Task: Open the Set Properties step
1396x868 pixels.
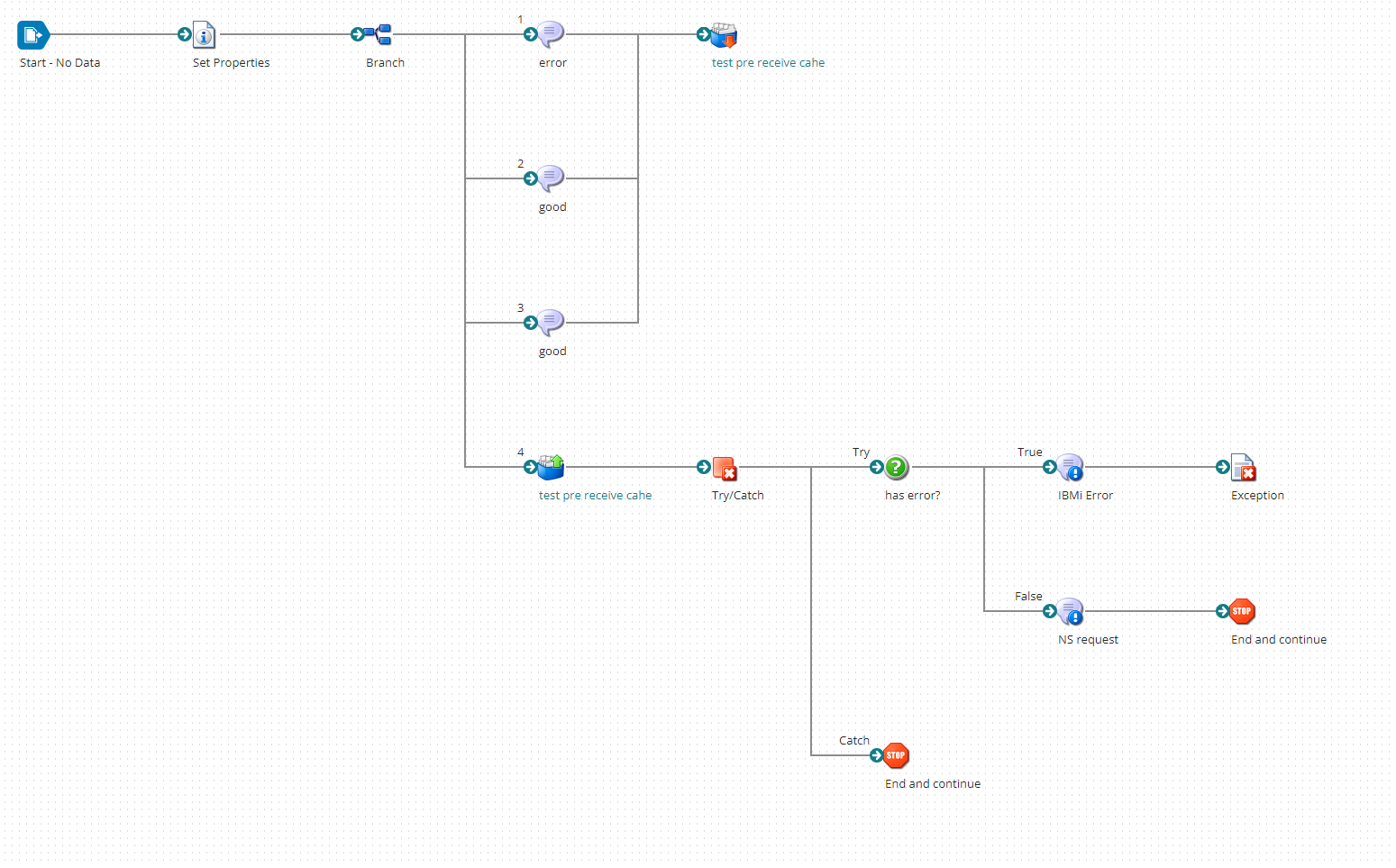Action: (203, 34)
